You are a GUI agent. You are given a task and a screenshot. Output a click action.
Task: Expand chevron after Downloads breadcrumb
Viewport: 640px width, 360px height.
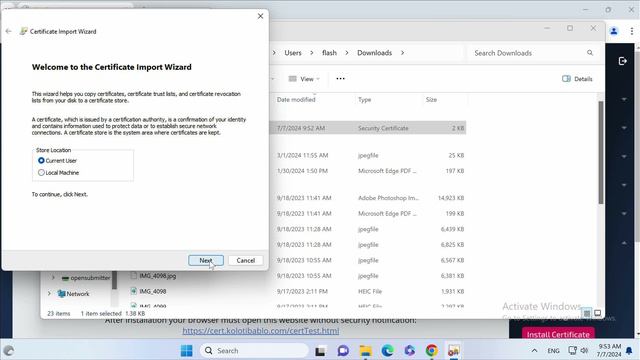pos(402,53)
